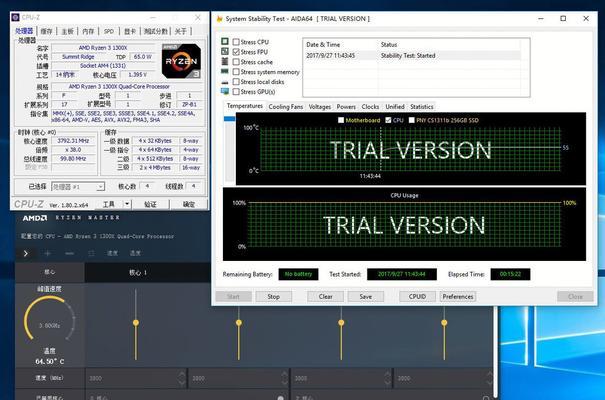The image size is (605, 400).
Task: Click the second core speed slider handle
Action: [239, 322]
